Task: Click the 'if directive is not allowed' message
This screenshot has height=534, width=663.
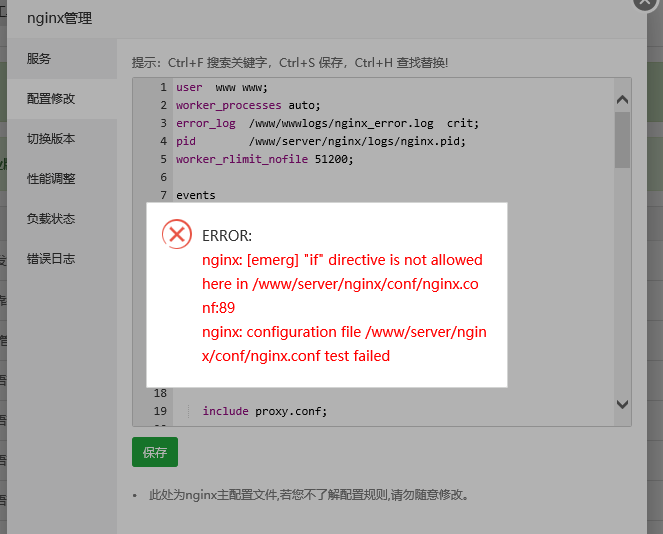Action: click(x=342, y=284)
